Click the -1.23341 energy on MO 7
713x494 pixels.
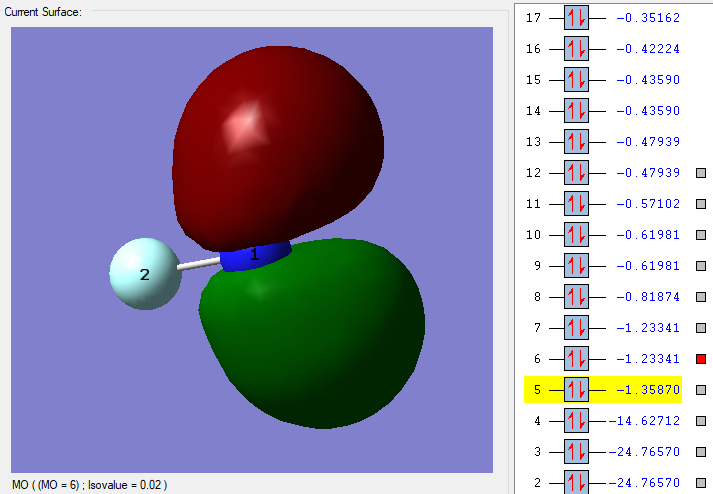[x=648, y=328]
